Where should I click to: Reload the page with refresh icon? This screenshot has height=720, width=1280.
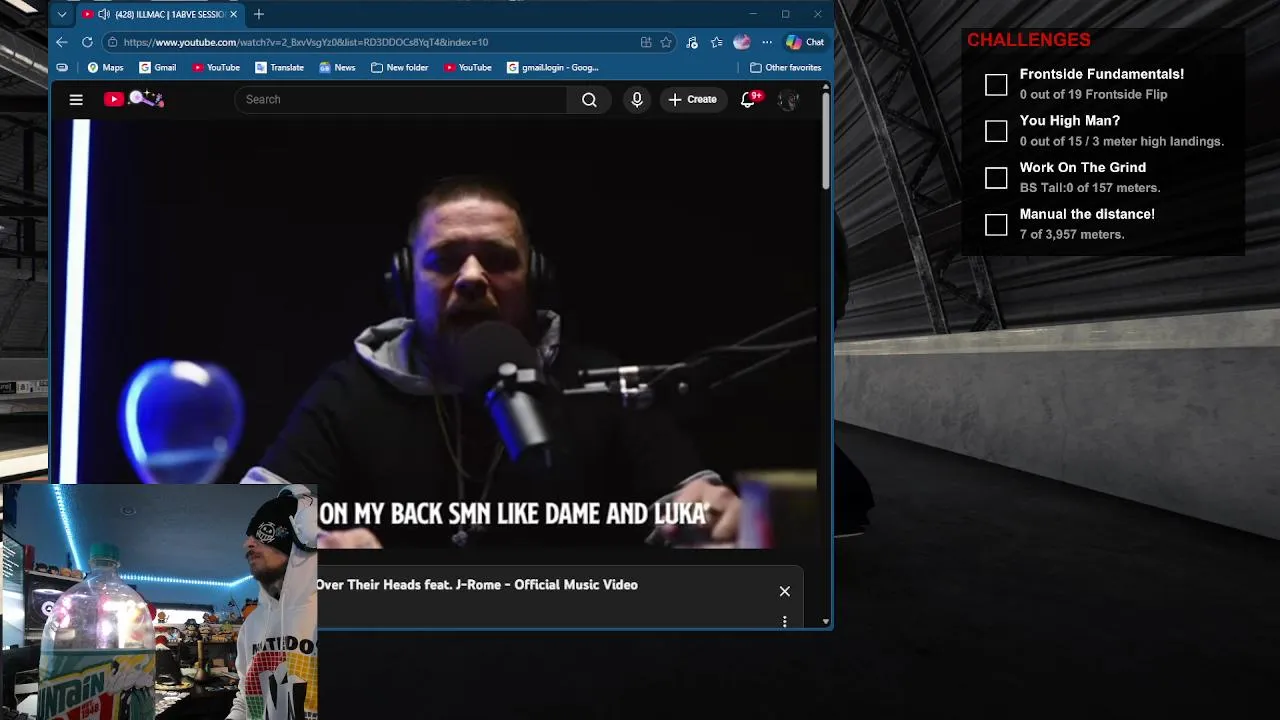pyautogui.click(x=87, y=42)
